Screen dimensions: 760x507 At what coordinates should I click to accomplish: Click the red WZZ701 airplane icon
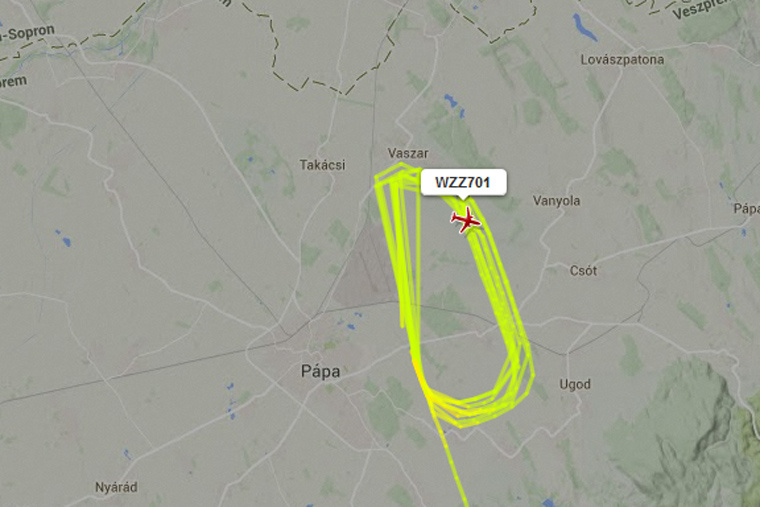coord(466,220)
